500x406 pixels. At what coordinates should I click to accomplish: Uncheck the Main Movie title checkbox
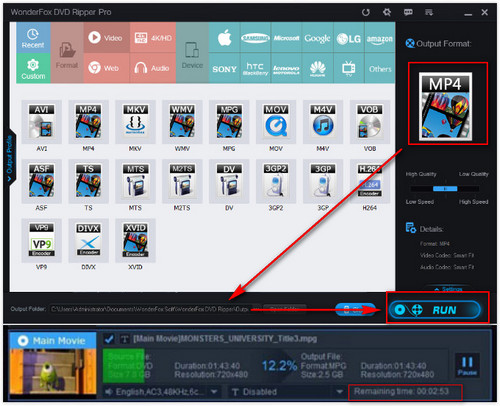108,339
